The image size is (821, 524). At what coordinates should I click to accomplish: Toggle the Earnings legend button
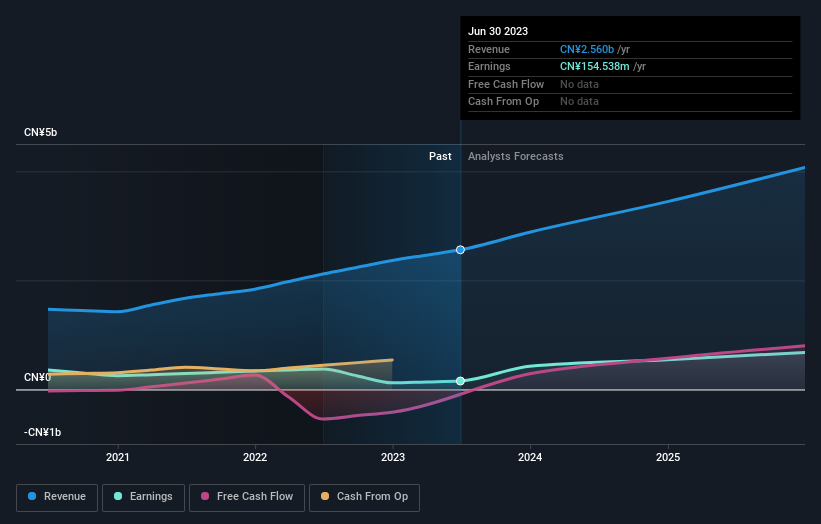pyautogui.click(x=143, y=497)
